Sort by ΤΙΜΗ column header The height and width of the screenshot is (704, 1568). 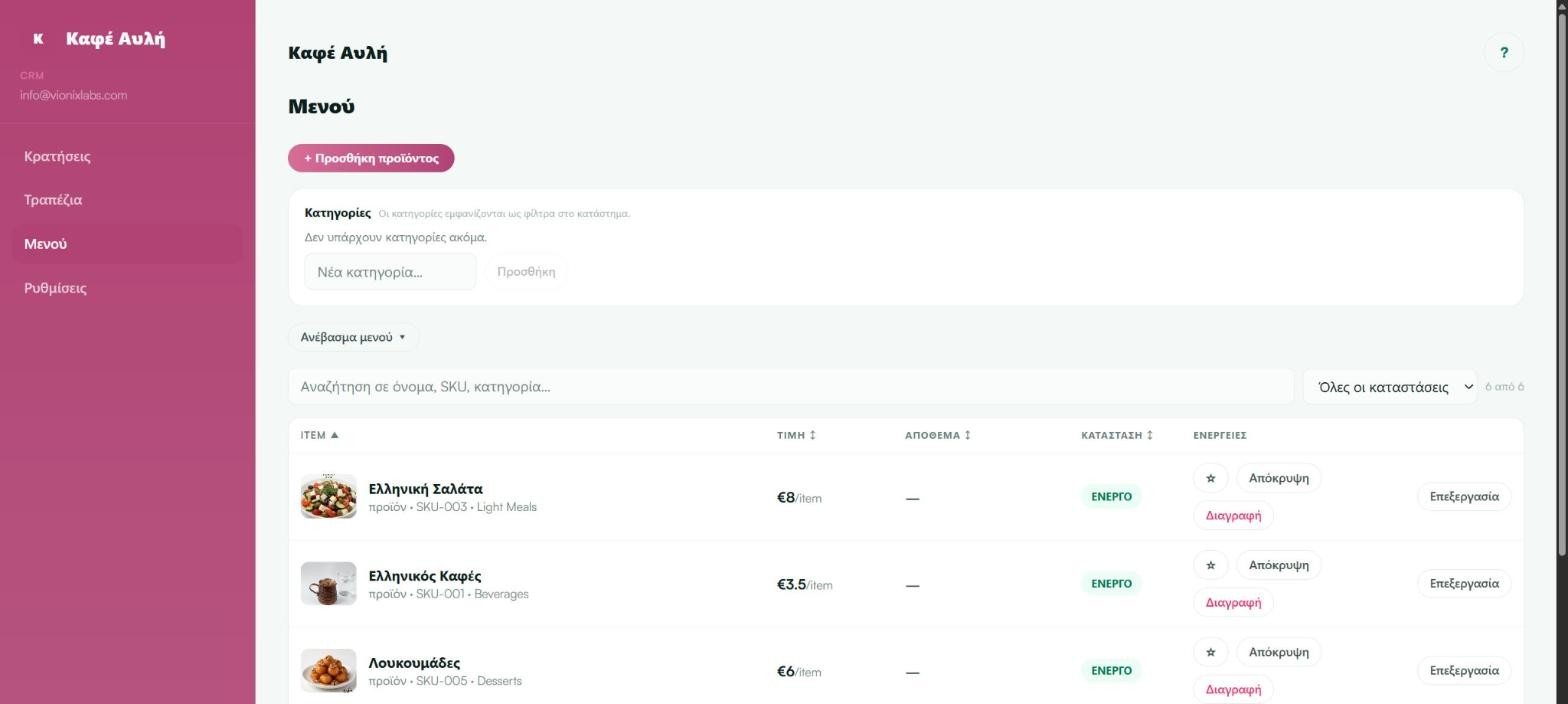pos(797,435)
